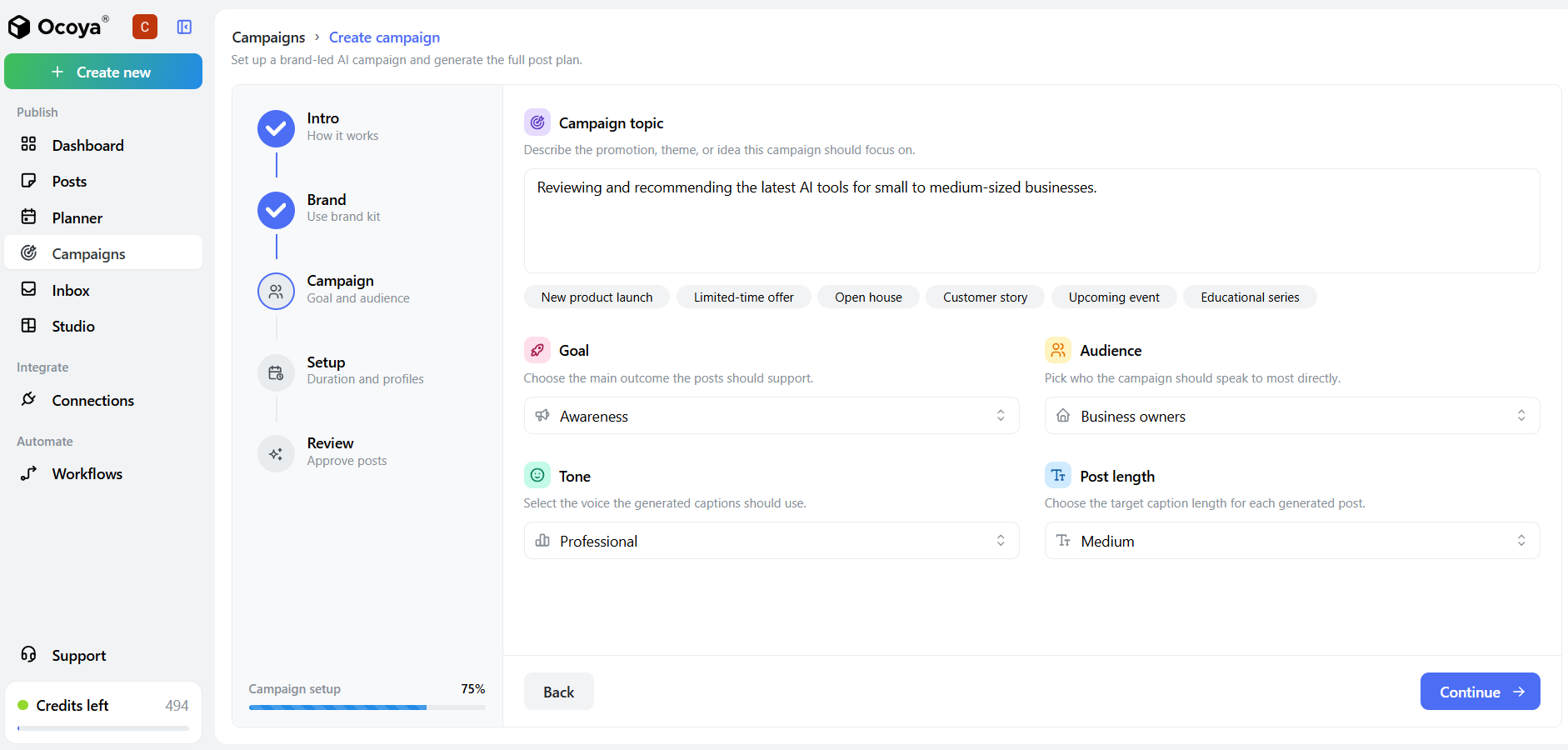This screenshot has width=1568, height=750.
Task: Click the Campaign step people icon
Action: pos(276,292)
